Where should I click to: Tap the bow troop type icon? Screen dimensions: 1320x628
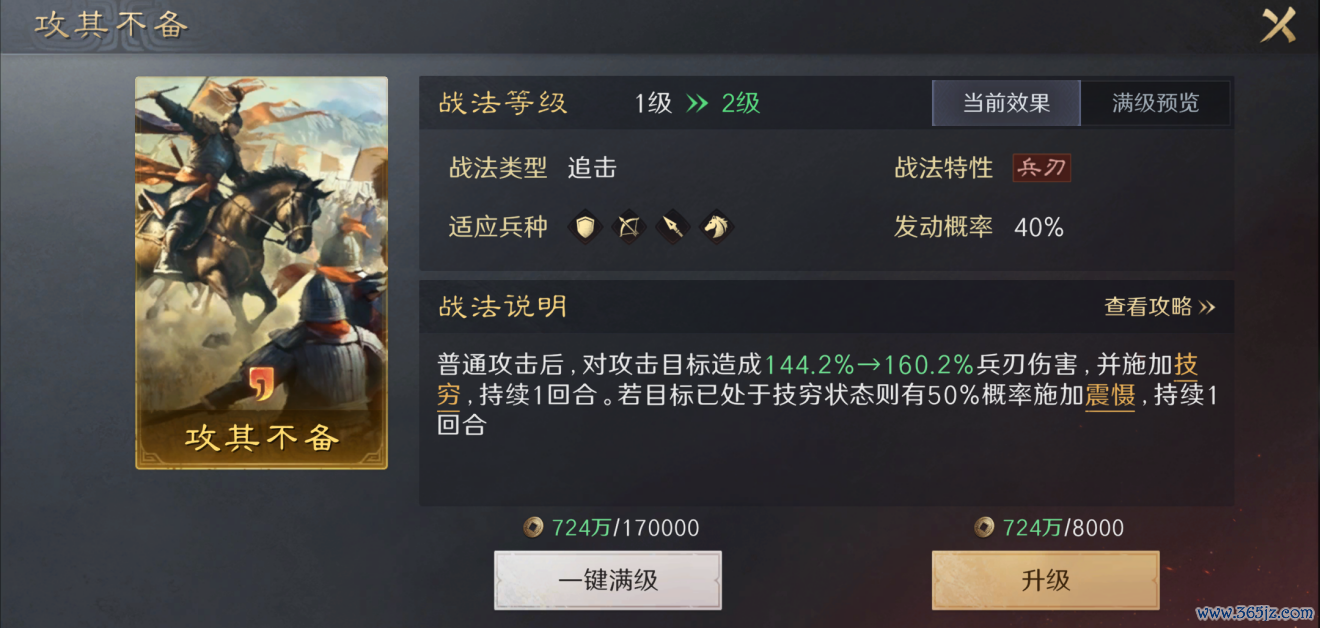pyautogui.click(x=629, y=227)
